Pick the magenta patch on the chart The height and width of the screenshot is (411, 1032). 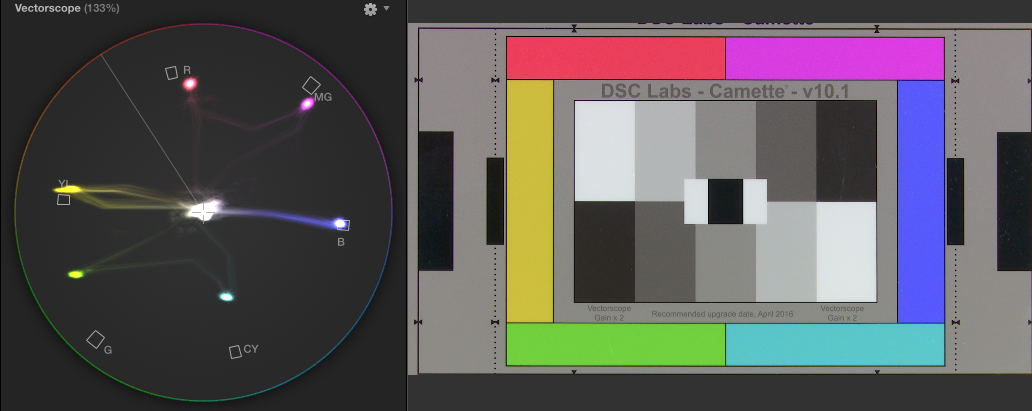[834, 59]
